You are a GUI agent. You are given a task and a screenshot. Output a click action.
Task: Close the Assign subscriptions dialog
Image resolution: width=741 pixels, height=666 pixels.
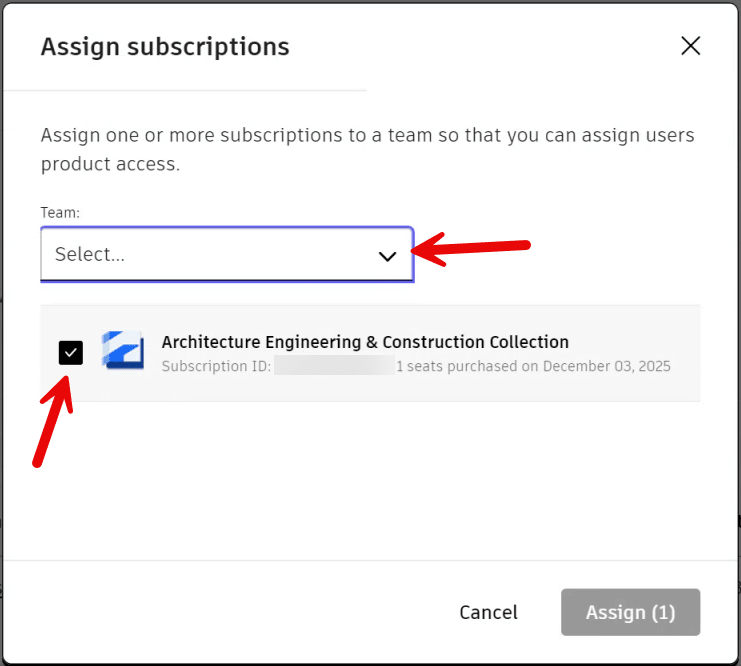point(690,46)
